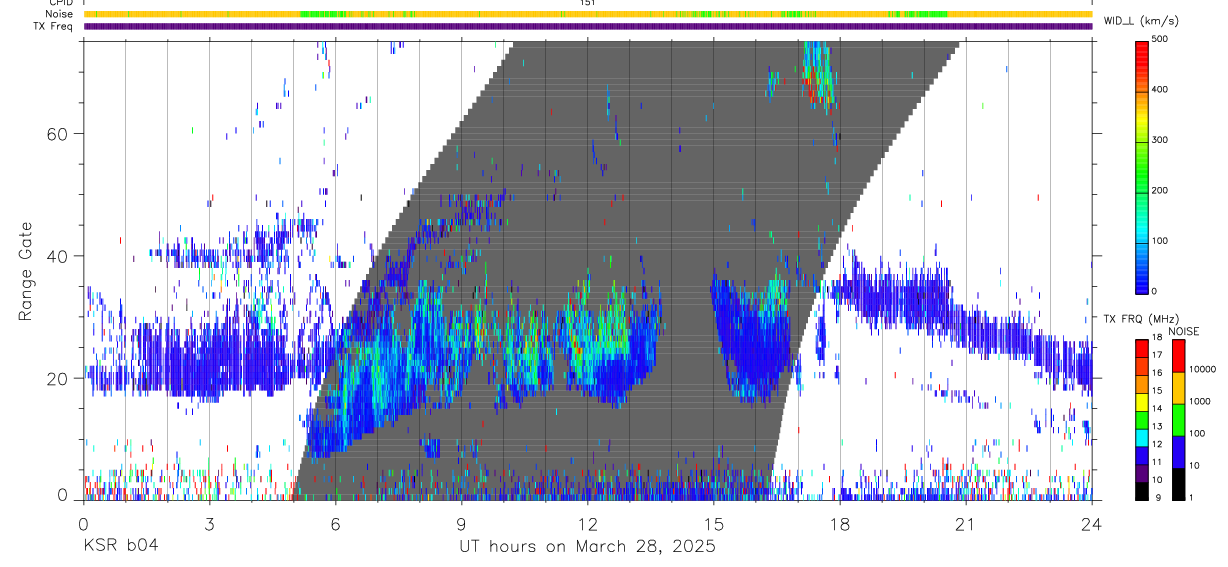The height and width of the screenshot is (567, 1228).
Task: Click the '15' label on the TX FRQ legend
Action: pos(1159,391)
